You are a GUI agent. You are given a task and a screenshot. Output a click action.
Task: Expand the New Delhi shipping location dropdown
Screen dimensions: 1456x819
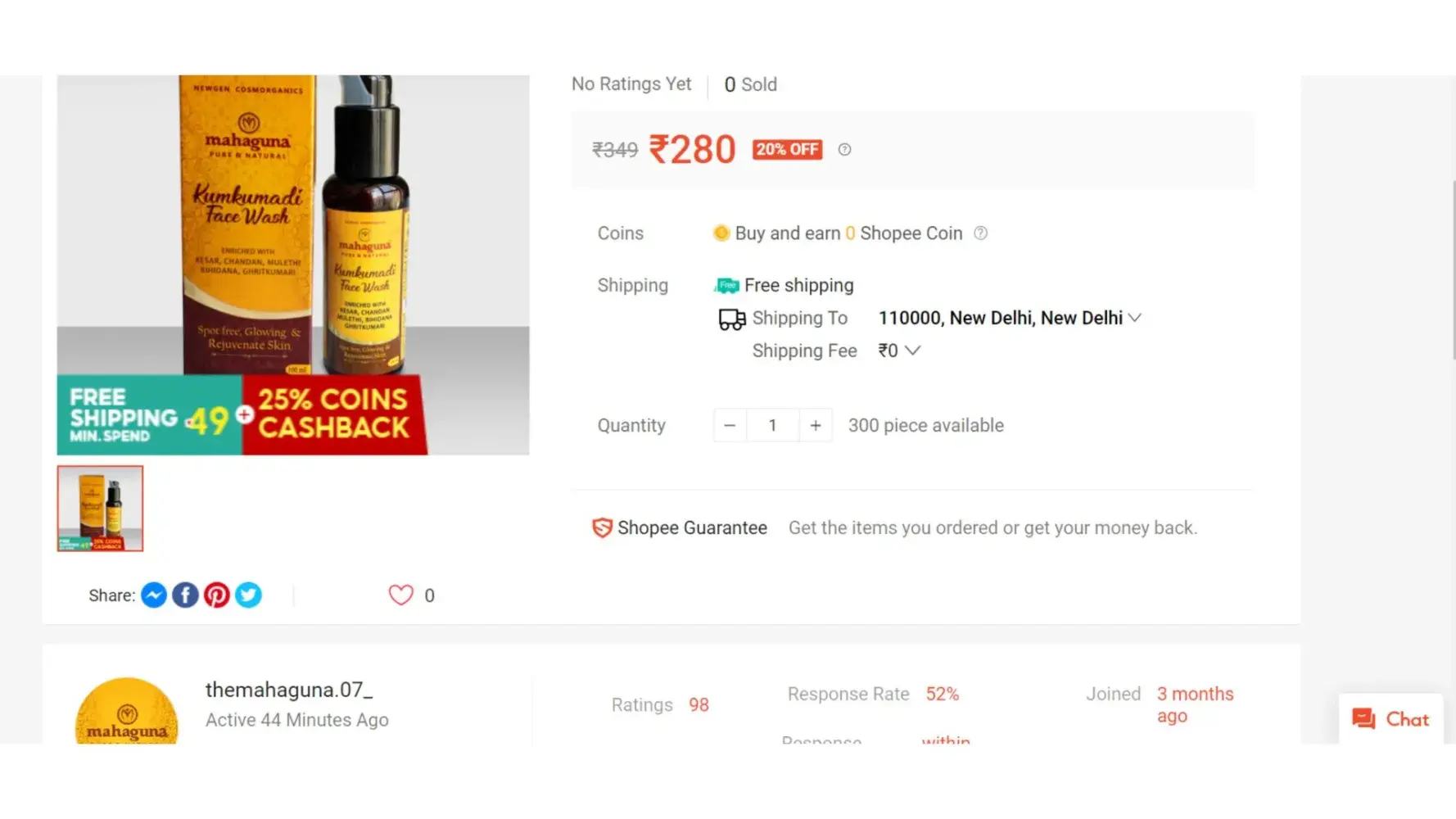tap(1134, 318)
